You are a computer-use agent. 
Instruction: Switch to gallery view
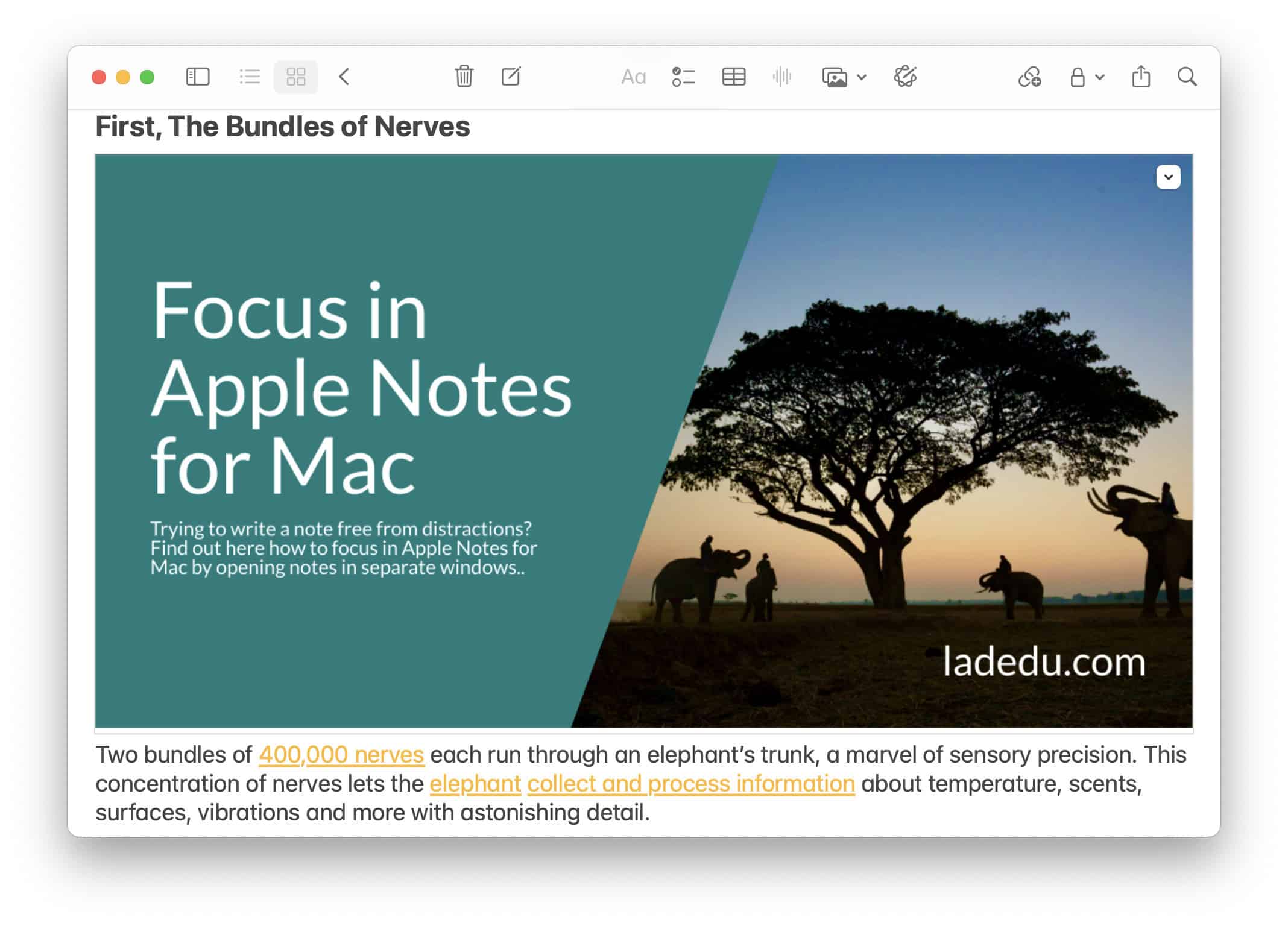pos(295,77)
